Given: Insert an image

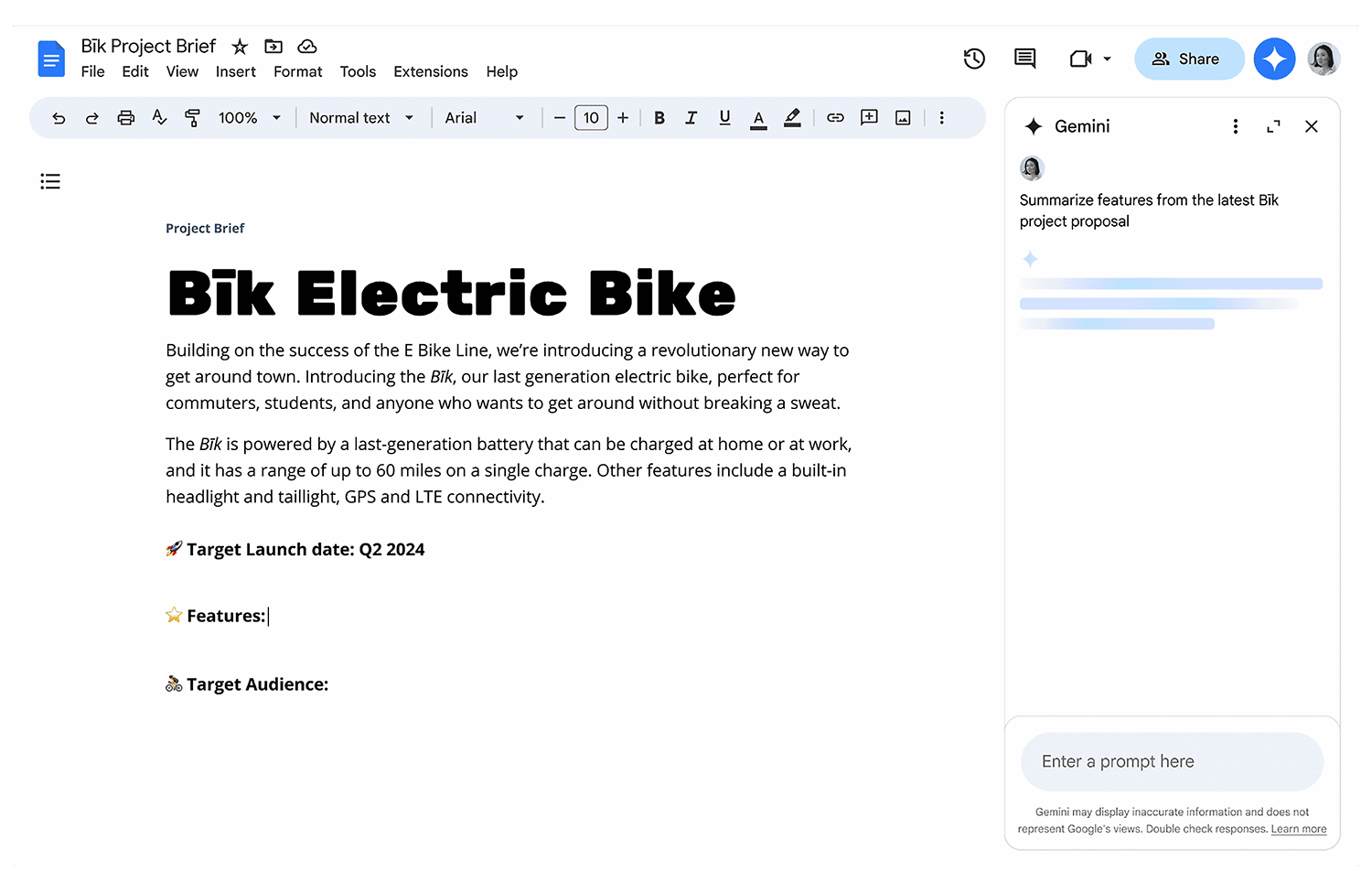Looking at the screenshot, I should [903, 118].
